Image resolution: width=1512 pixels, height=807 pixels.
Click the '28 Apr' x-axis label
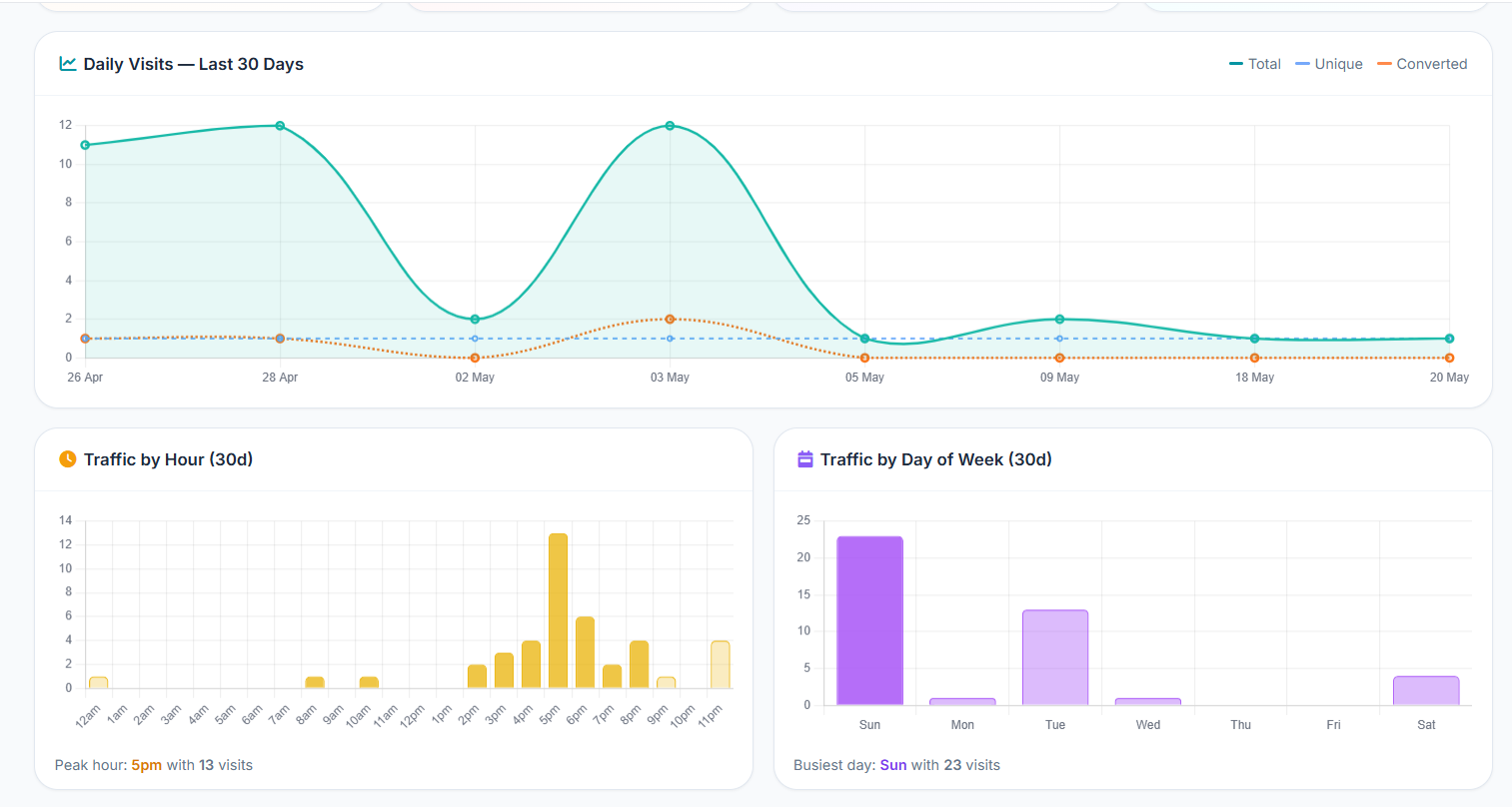[280, 378]
